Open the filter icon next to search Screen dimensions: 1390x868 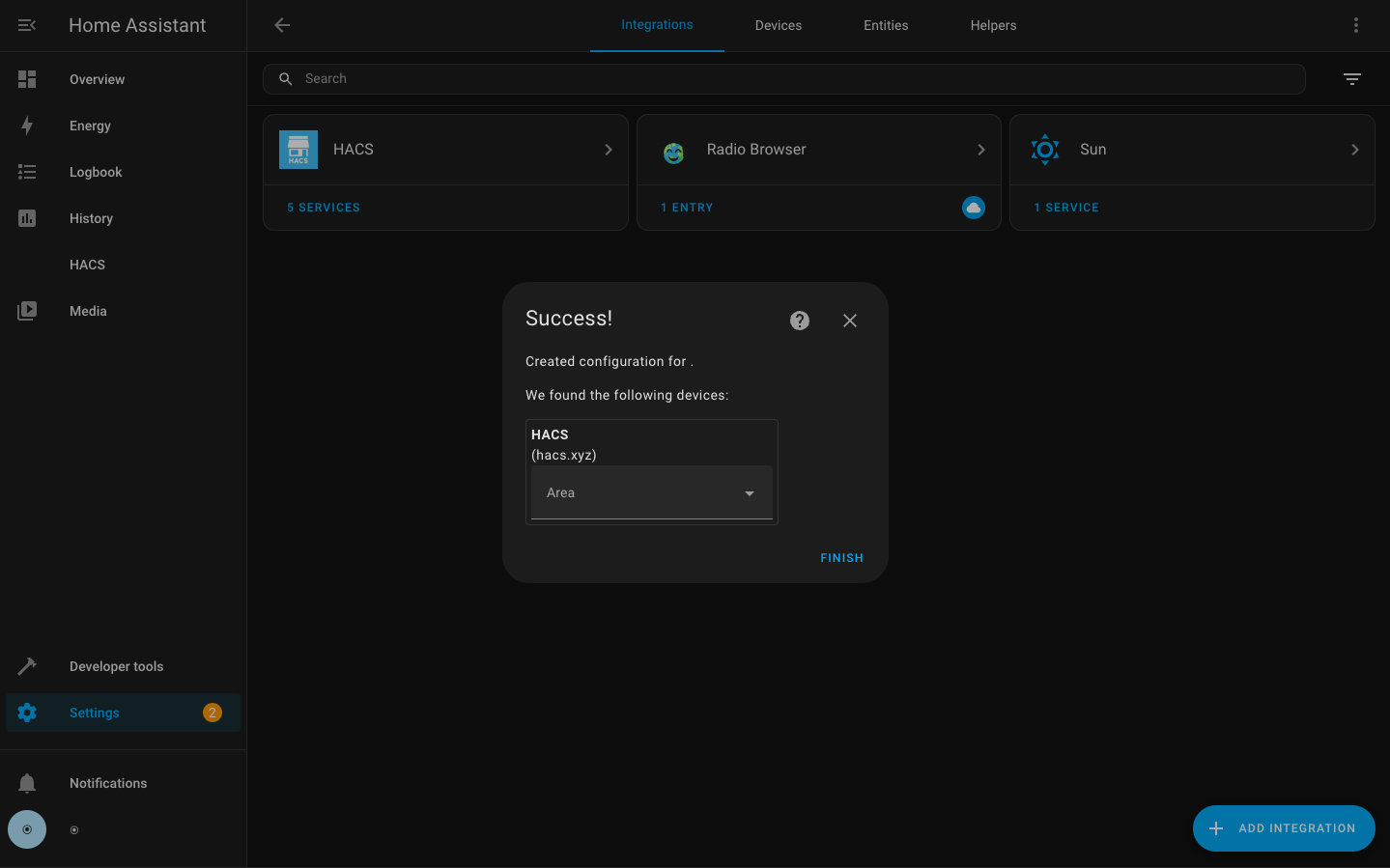click(1351, 79)
